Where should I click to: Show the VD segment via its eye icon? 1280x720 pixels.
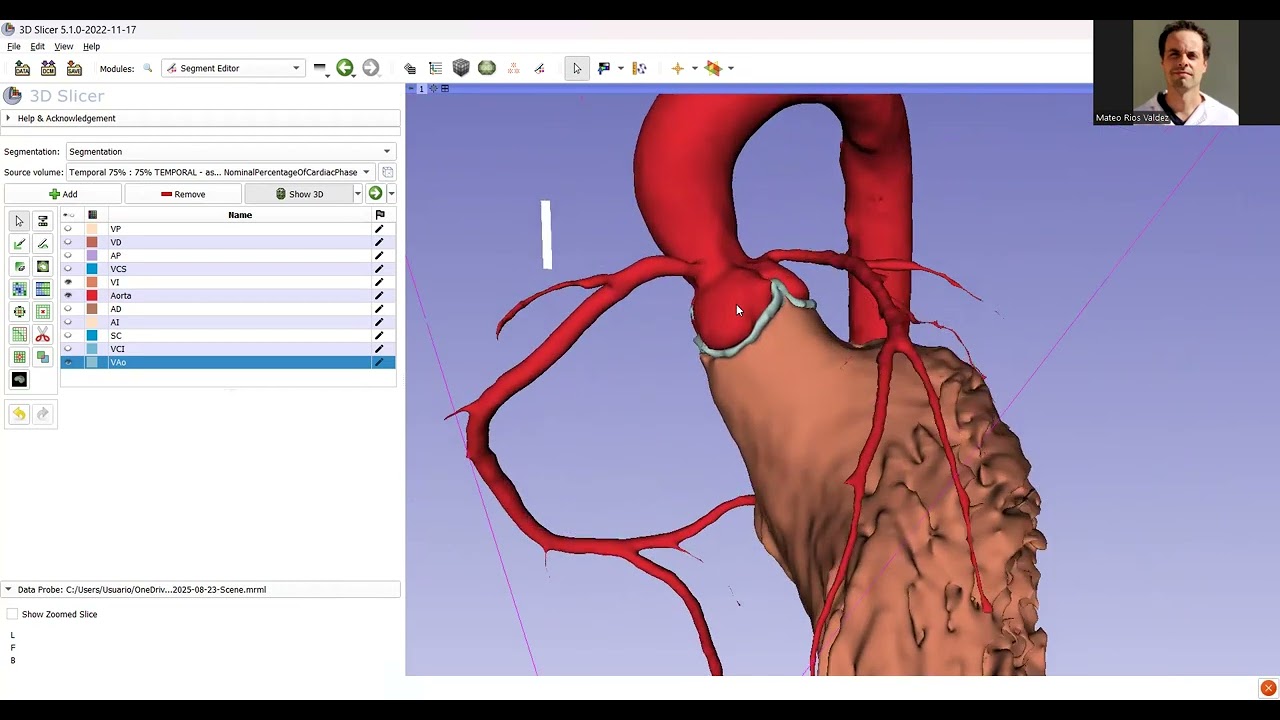point(68,242)
